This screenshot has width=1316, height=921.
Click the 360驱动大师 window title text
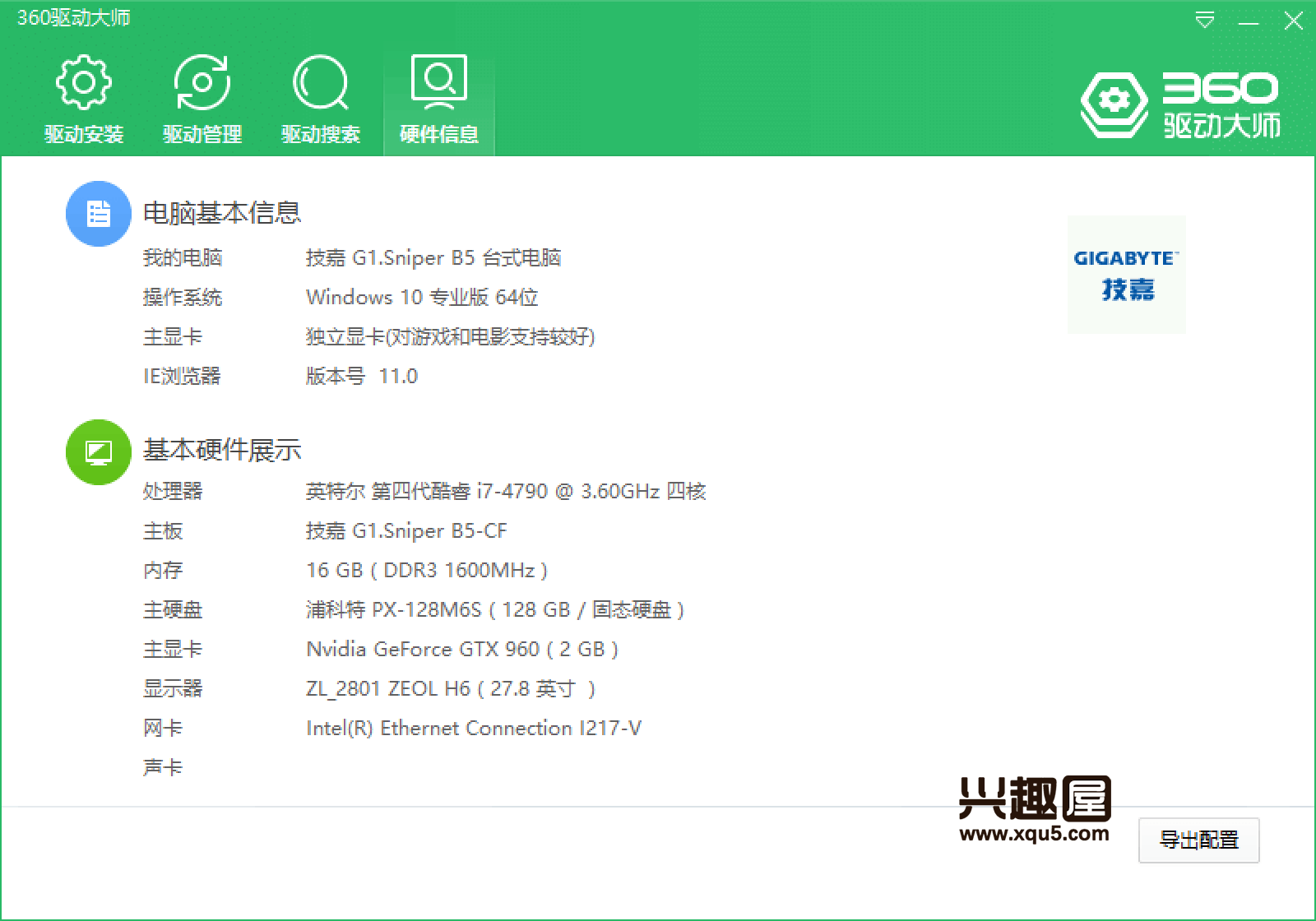(73, 18)
